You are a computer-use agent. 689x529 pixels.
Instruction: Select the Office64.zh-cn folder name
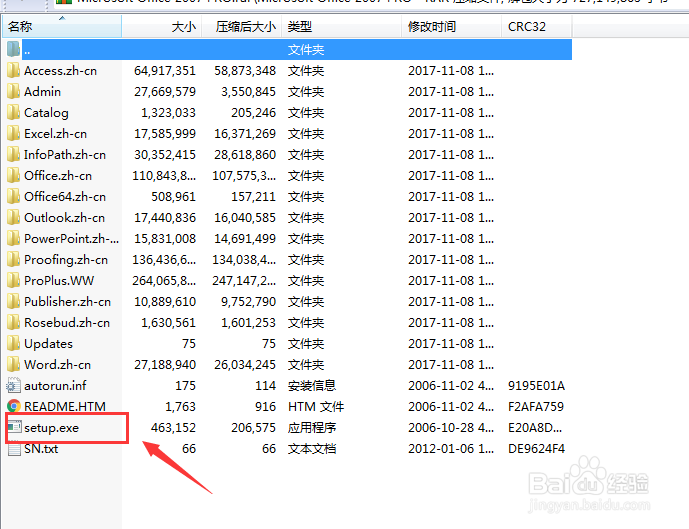point(65,197)
